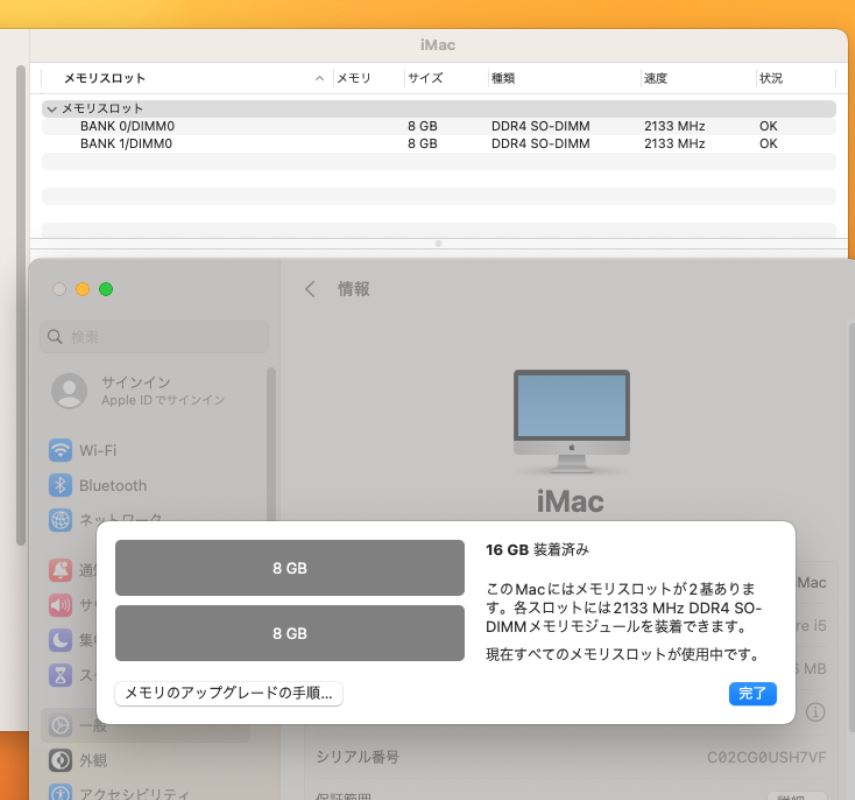Click the info circle icon at right

[815, 712]
